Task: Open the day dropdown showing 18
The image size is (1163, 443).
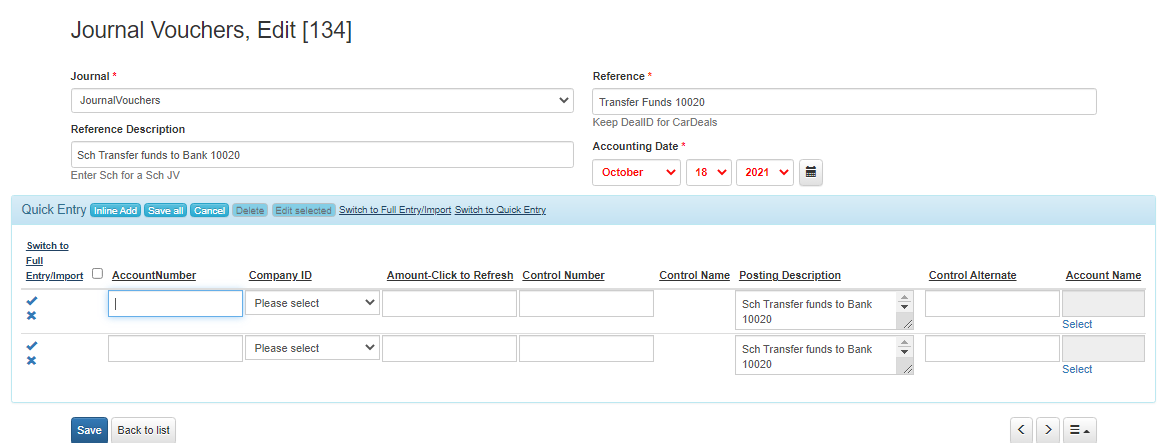Action: tap(709, 172)
